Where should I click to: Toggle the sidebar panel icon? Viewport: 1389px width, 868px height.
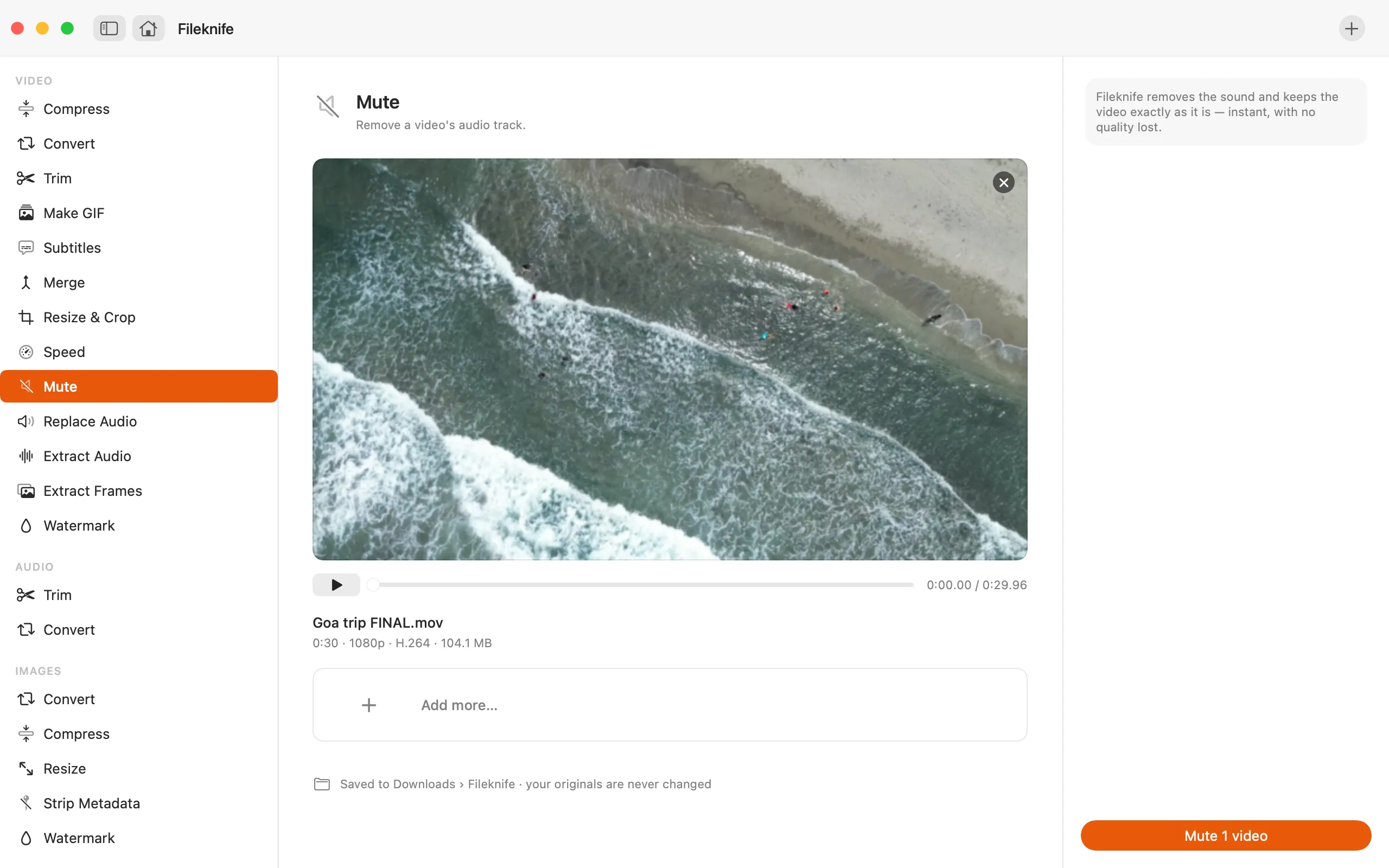pos(109,29)
